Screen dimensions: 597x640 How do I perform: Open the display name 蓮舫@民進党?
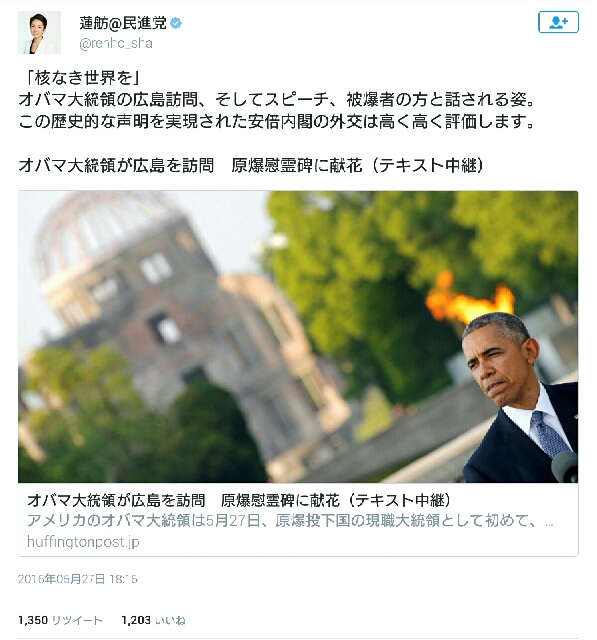[x=123, y=23]
